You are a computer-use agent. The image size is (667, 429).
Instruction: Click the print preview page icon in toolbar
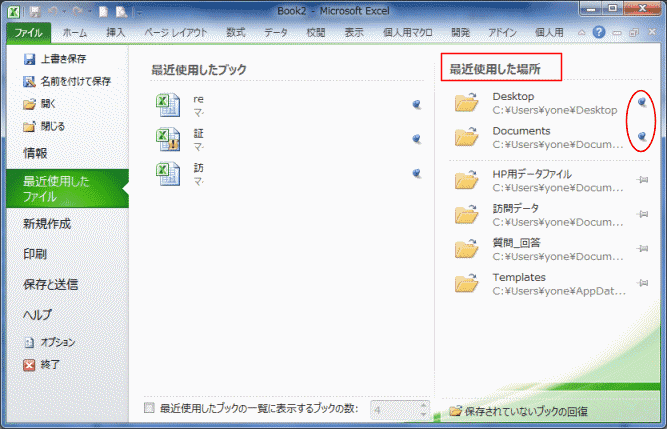122,12
